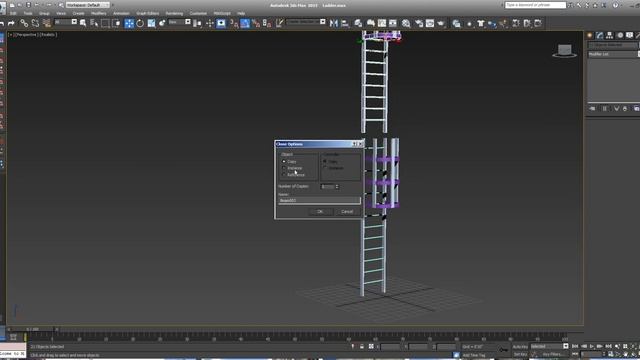Select the Copy controller radio button
The width and height of the screenshot is (640, 360).
pyautogui.click(x=325, y=162)
